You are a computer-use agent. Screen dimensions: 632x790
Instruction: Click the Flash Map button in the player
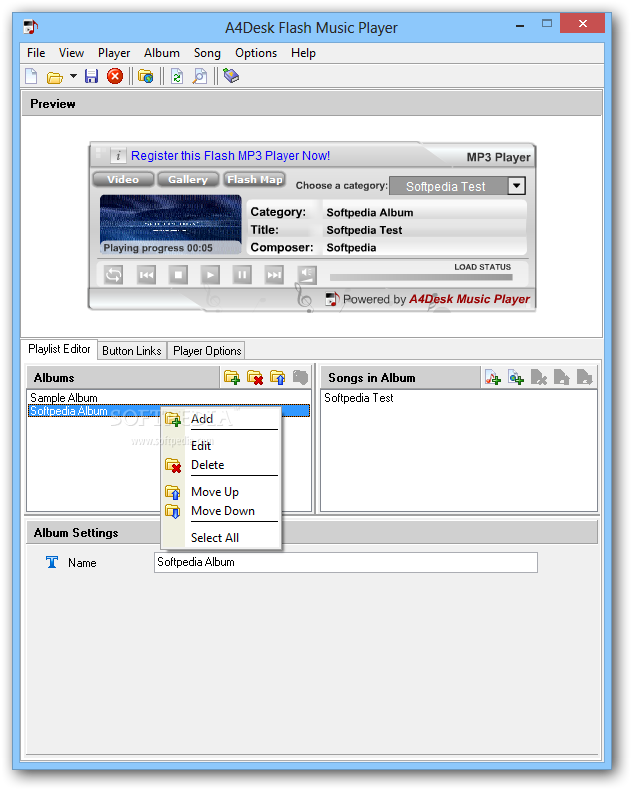pos(255,179)
